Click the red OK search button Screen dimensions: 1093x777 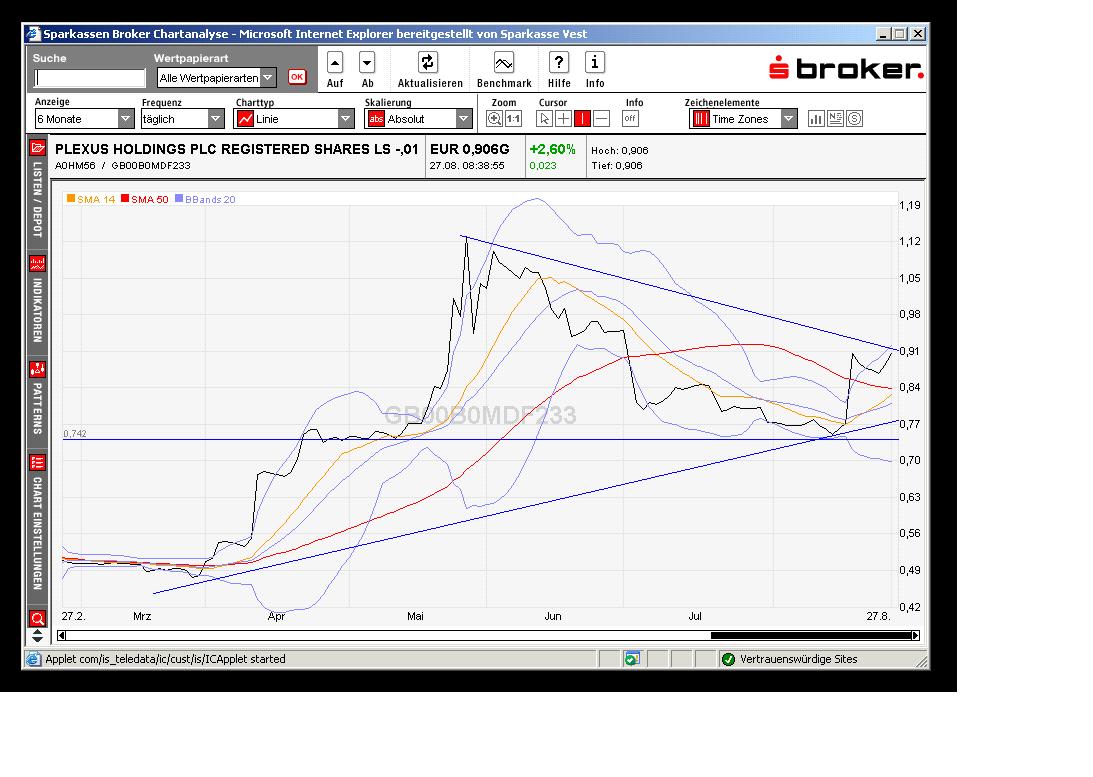tap(297, 77)
